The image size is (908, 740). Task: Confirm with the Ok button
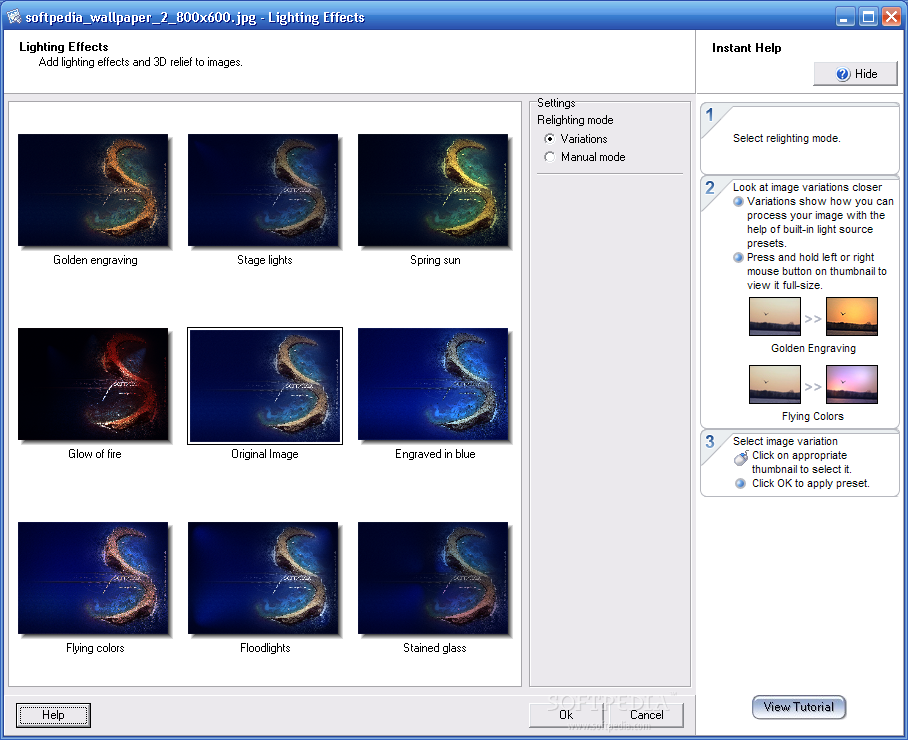566,715
